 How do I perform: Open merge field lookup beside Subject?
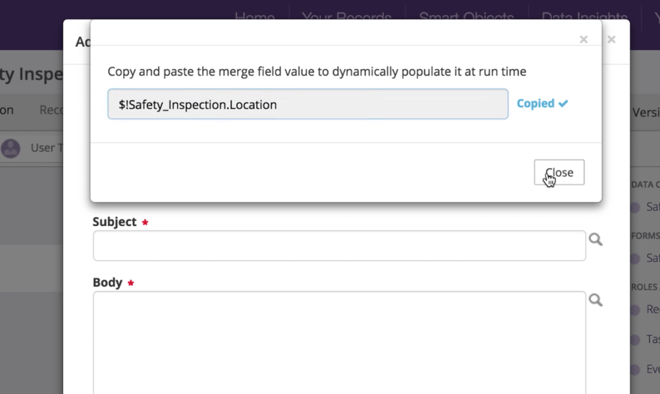[x=596, y=240]
